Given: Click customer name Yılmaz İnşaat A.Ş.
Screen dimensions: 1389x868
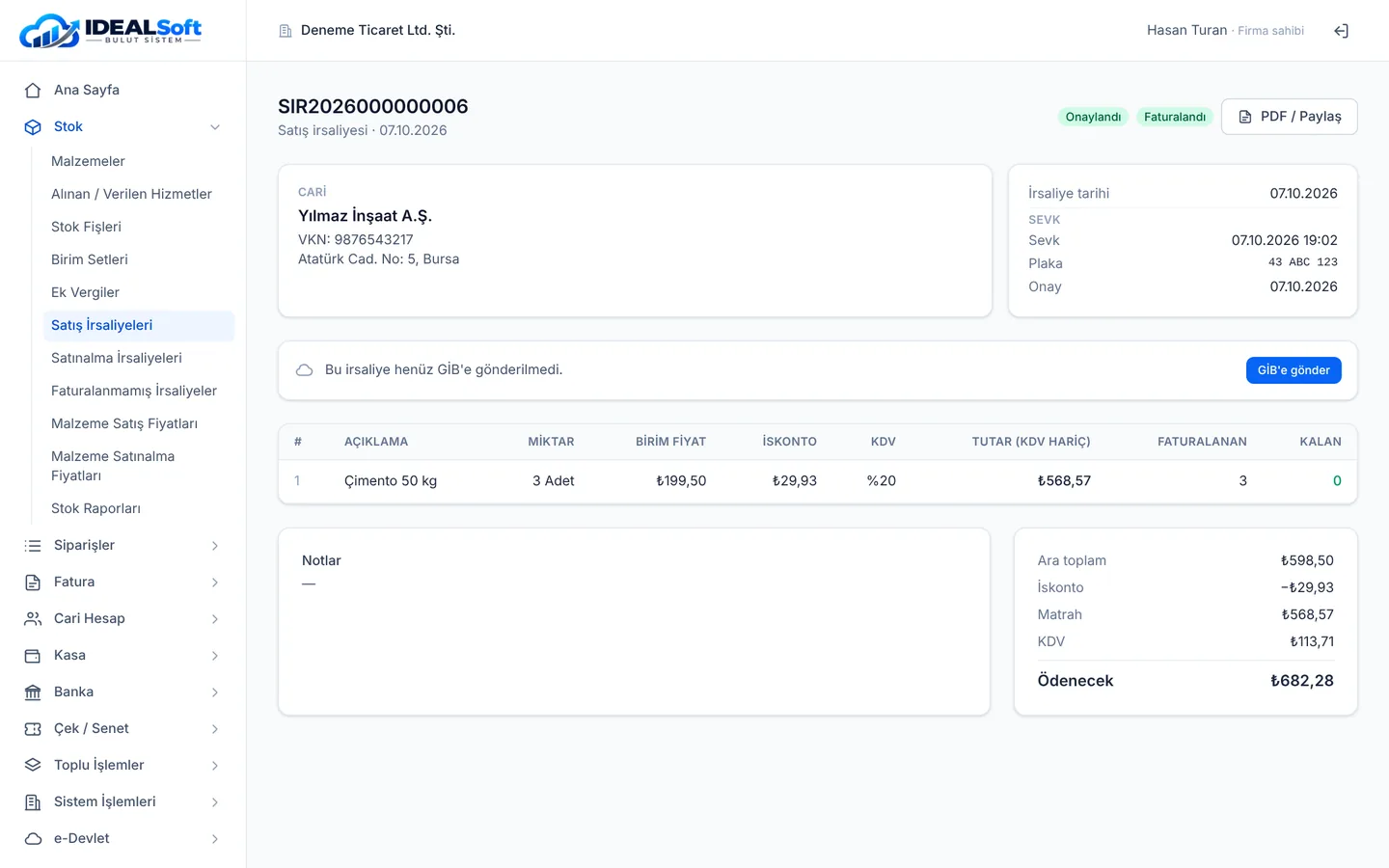Looking at the screenshot, I should coord(365,215).
